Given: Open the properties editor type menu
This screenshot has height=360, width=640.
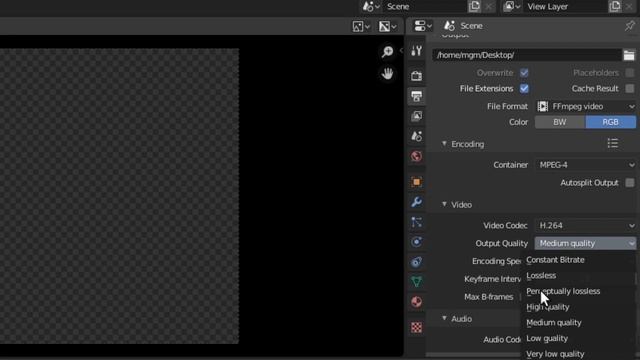Looking at the screenshot, I should (422, 26).
